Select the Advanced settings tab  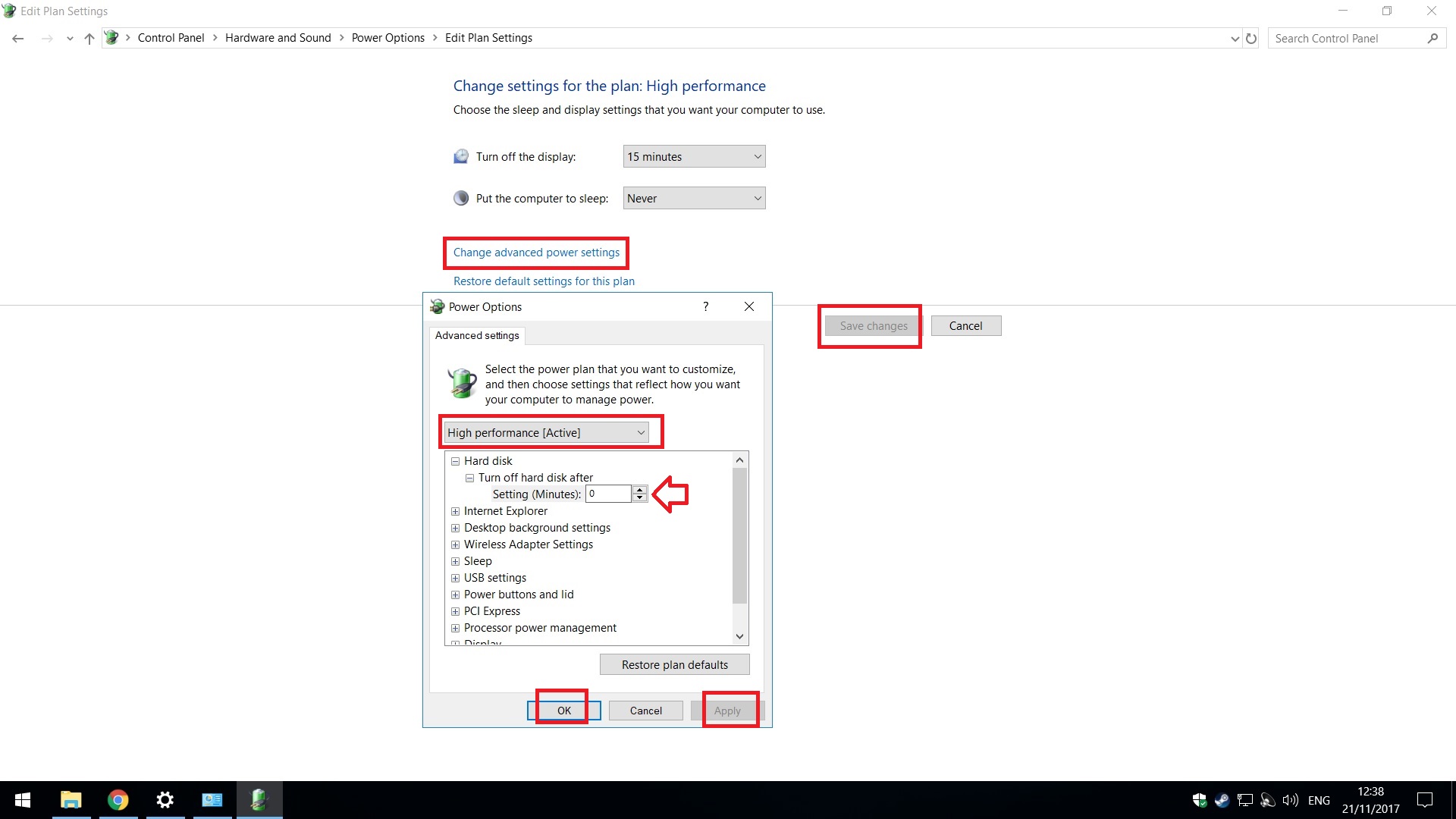pos(477,335)
